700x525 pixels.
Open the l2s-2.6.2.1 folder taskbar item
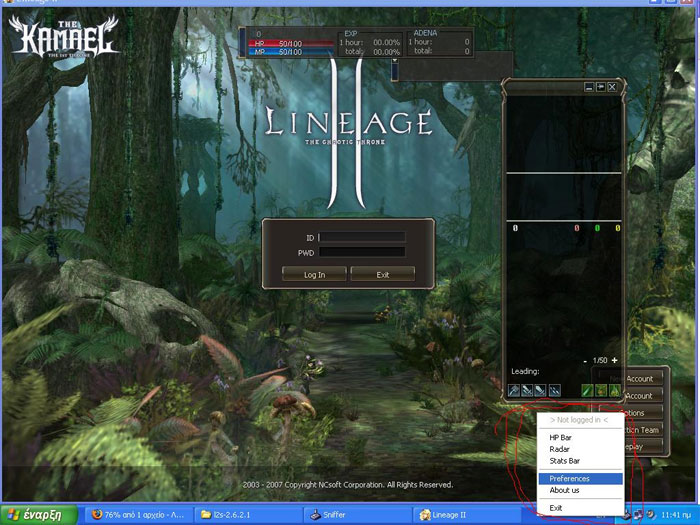pyautogui.click(x=248, y=515)
